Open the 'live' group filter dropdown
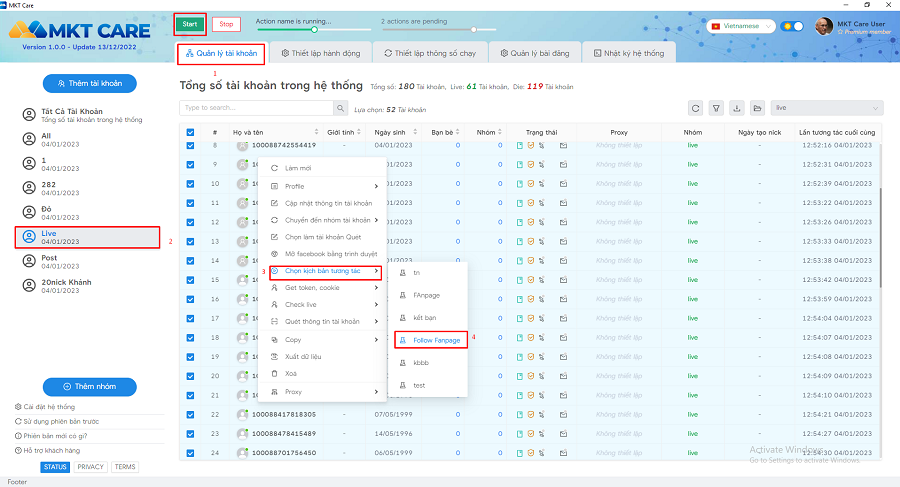 827,108
